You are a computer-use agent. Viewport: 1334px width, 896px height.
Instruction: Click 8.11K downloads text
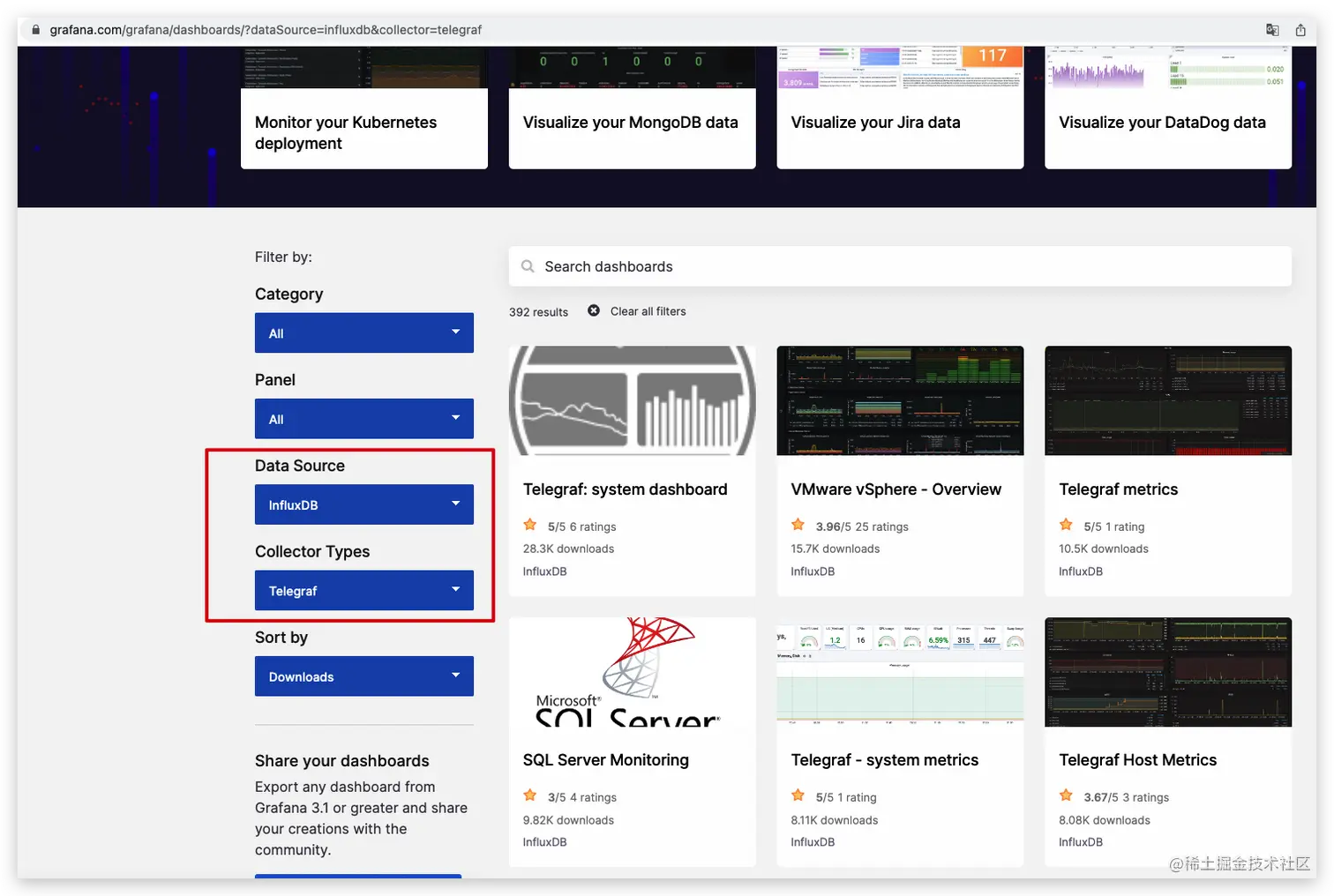click(834, 820)
